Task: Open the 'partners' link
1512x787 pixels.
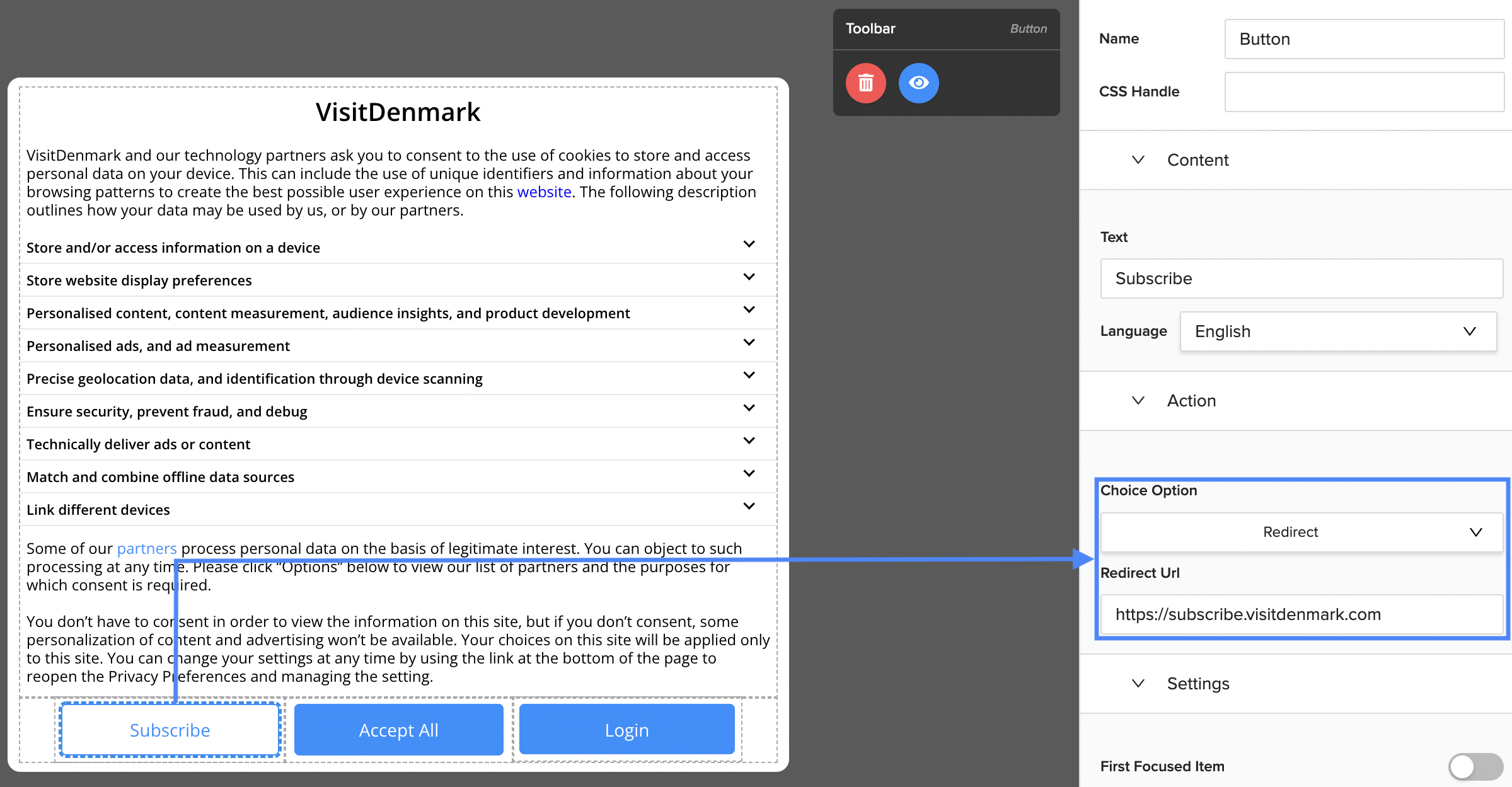Action: click(147, 548)
